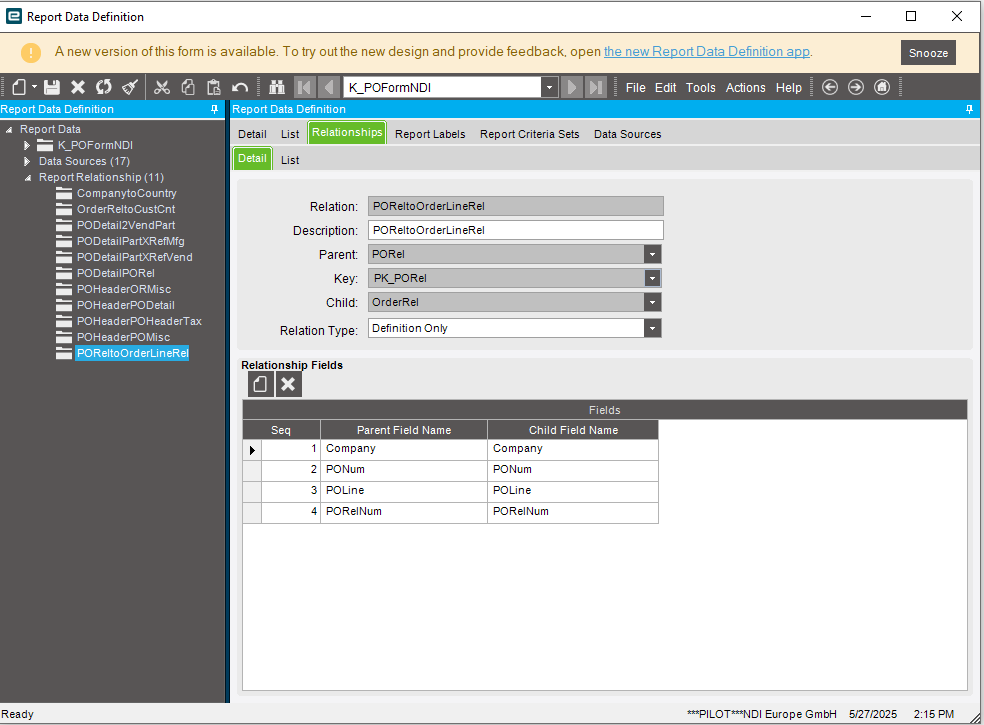Go to the first record
The height and width of the screenshot is (725, 984).
304,87
